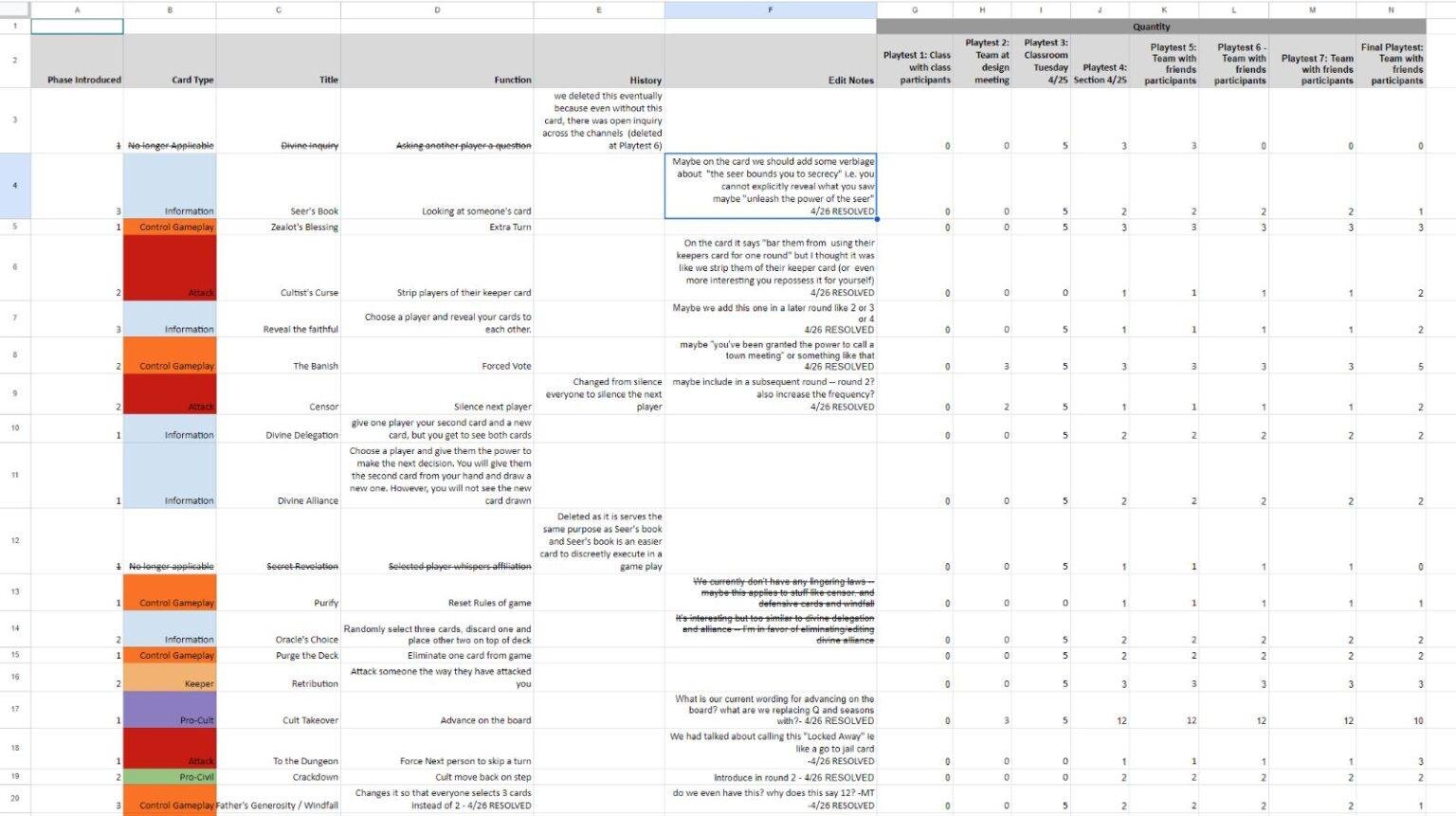This screenshot has height=816, width=1456.
Task: Click 'Playtest 3: Classroom Tuesday 4/25' header
Action: (1041, 61)
